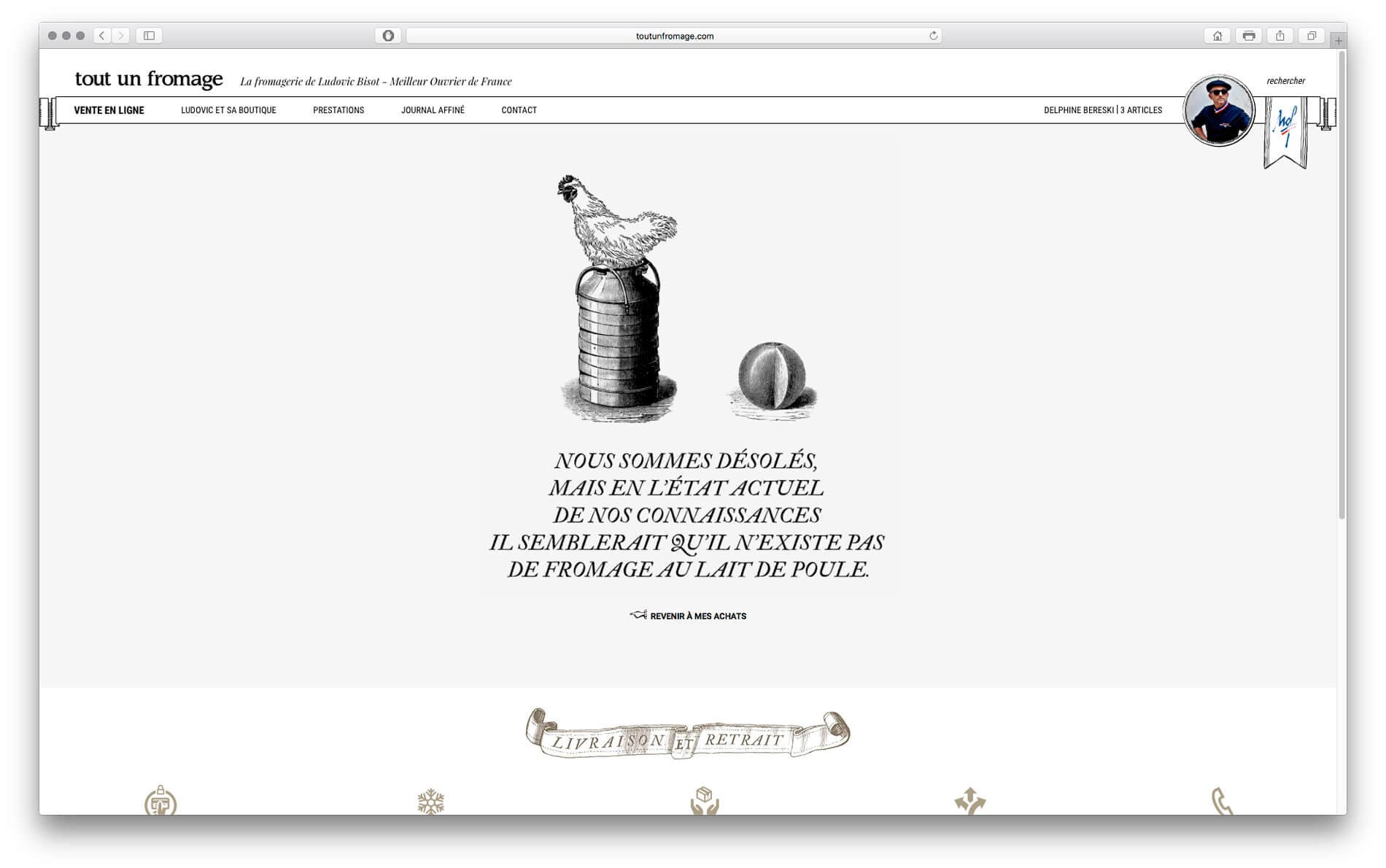Click the home icon in the browser toolbar
This screenshot has width=1386, height=868.
click(1217, 34)
